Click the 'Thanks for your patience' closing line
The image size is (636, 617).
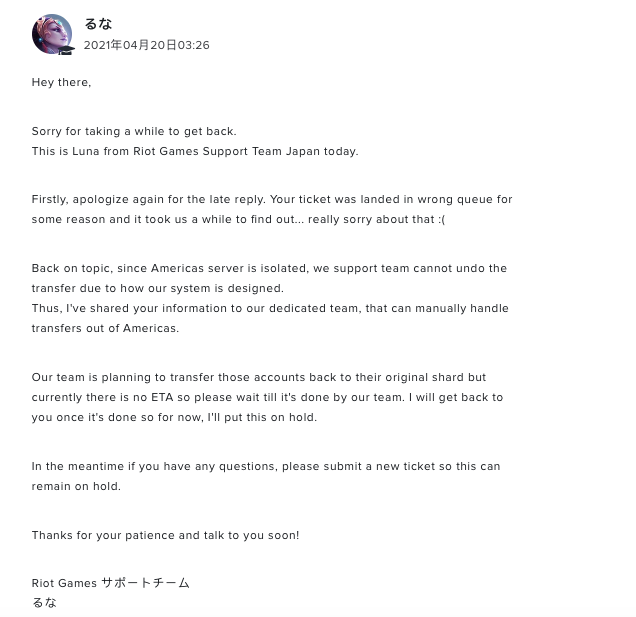(x=165, y=535)
